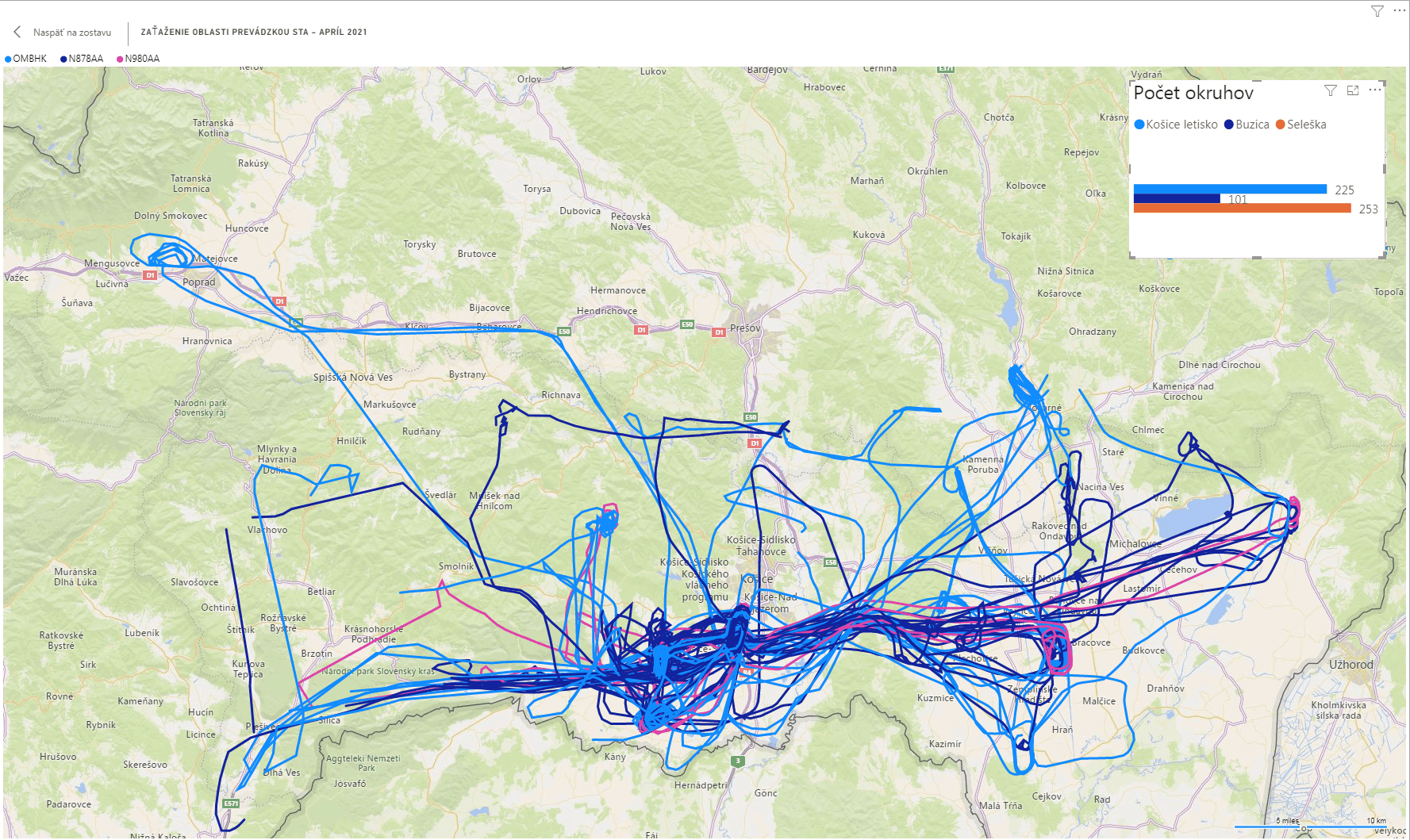
Task: Open focus mode for Počet okruhov chart
Action: (1353, 90)
